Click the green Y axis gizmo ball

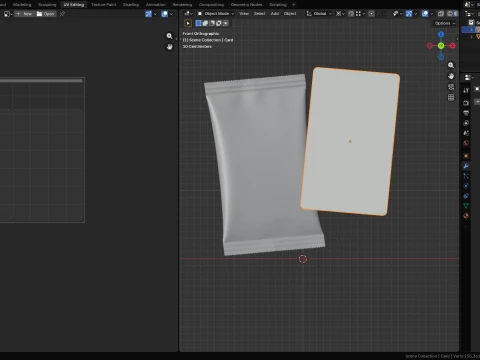441,46
